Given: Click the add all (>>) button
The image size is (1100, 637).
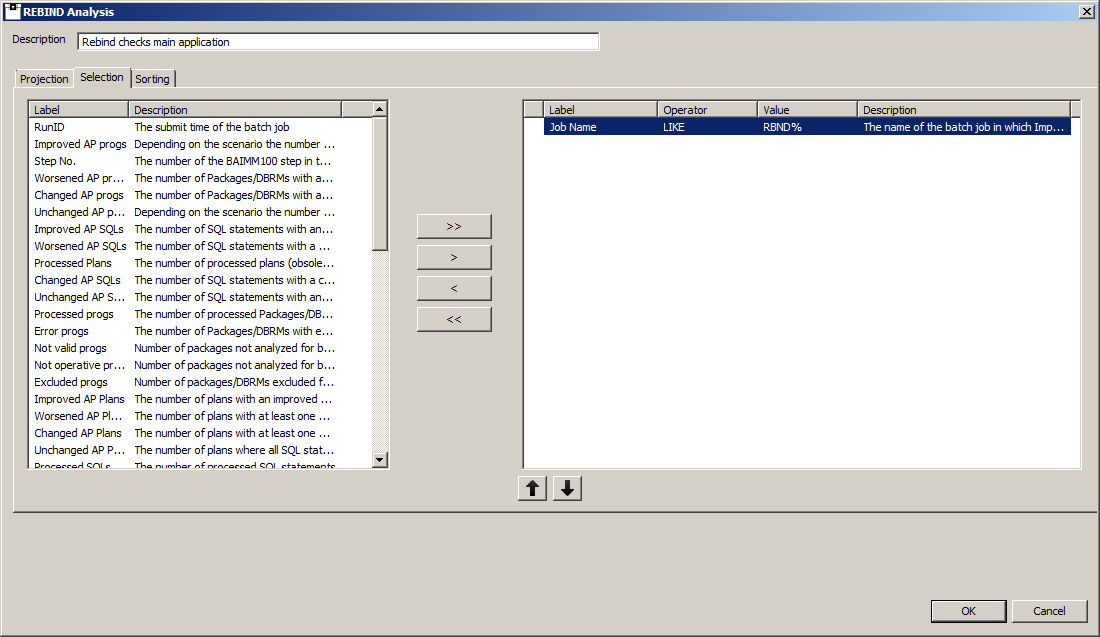Looking at the screenshot, I should (x=454, y=226).
